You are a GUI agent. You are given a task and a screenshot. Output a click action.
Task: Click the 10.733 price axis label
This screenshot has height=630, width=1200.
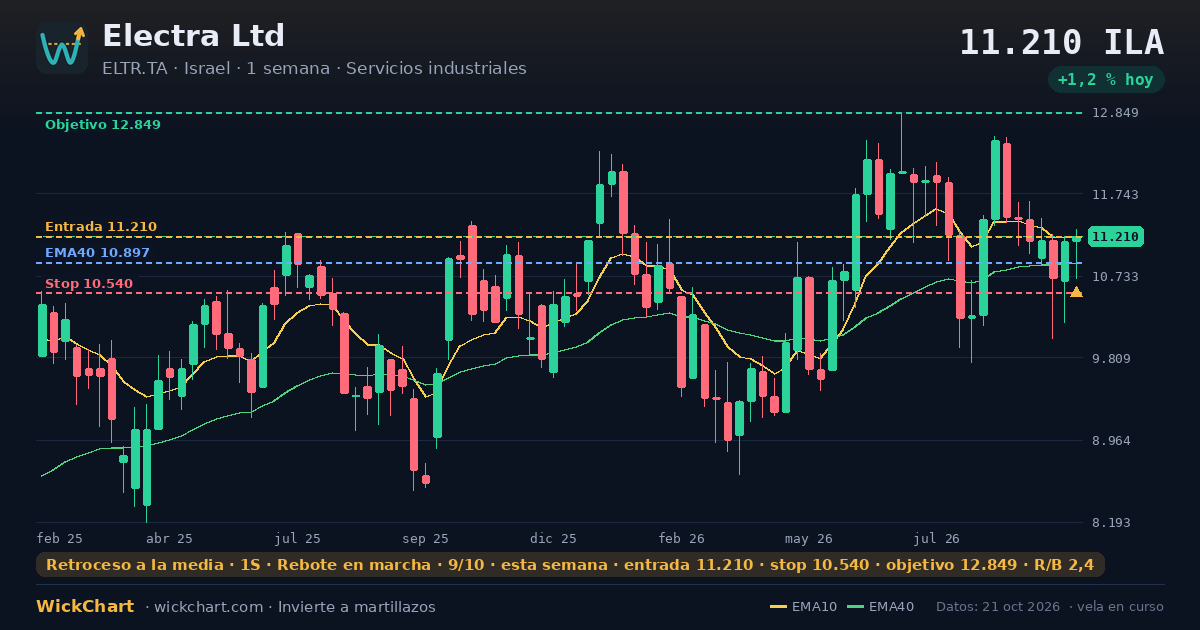[1116, 277]
